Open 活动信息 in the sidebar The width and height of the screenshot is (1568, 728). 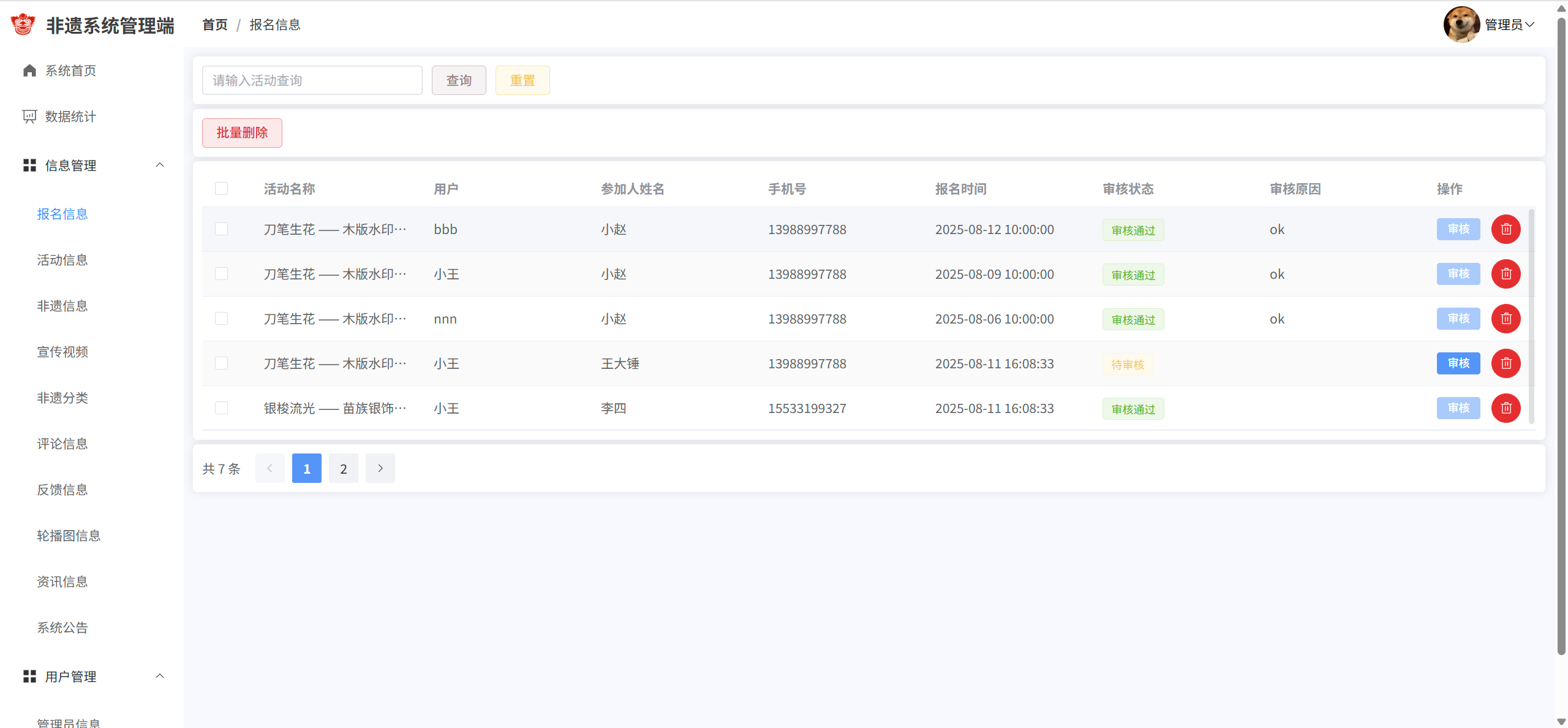pyautogui.click(x=62, y=260)
